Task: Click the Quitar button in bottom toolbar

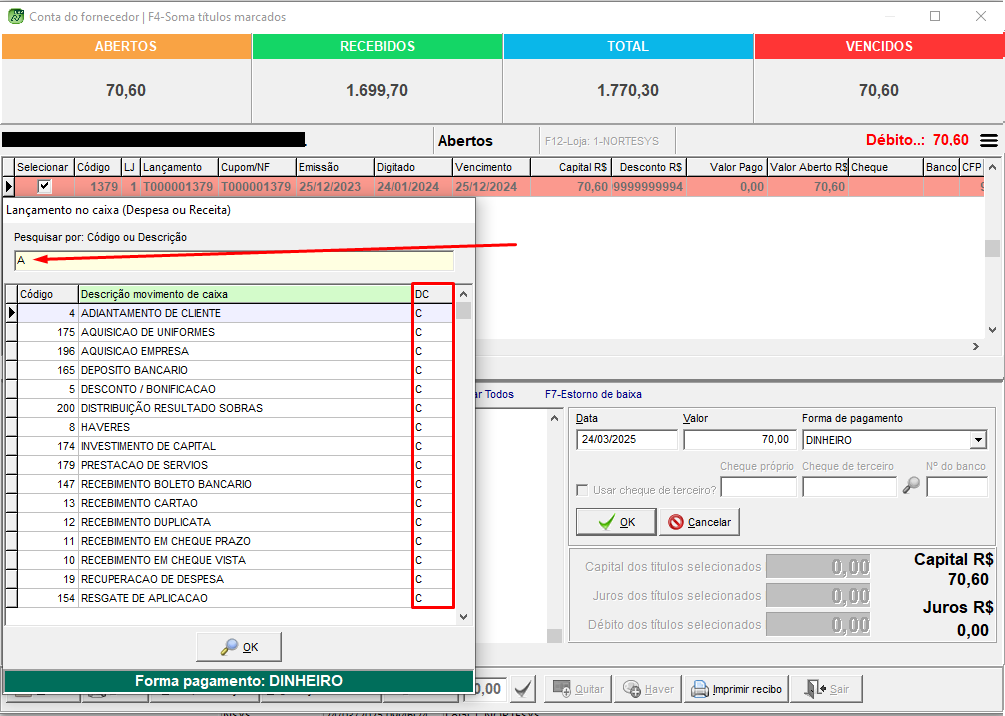Action: [x=577, y=689]
